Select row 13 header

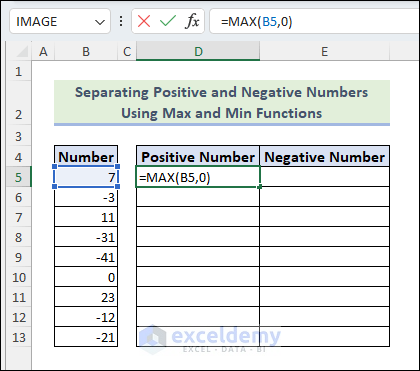19,337
